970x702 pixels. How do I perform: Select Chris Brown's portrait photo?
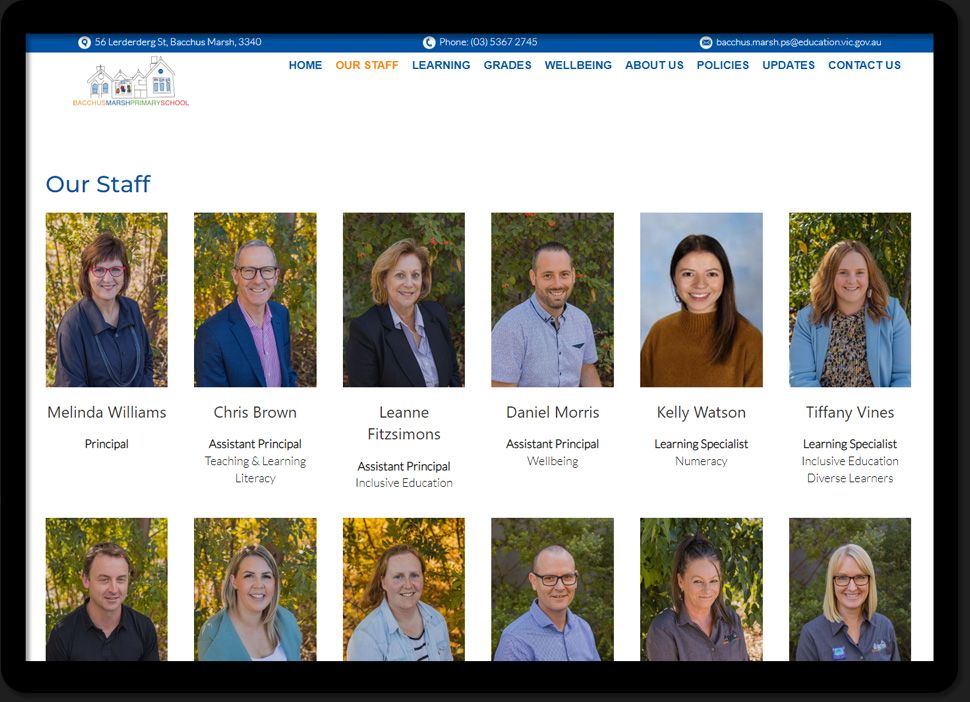[255, 299]
